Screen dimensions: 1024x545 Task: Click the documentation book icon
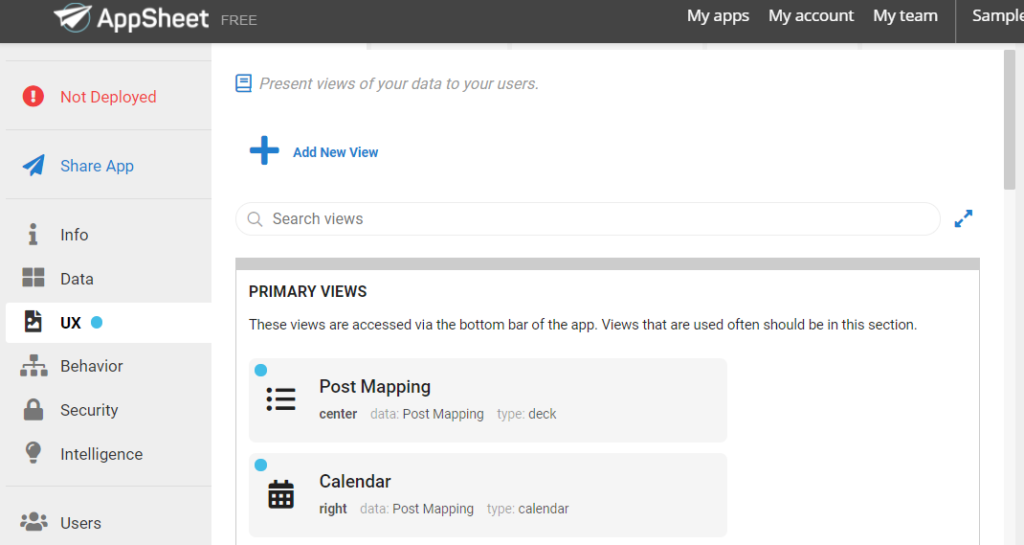tap(244, 84)
